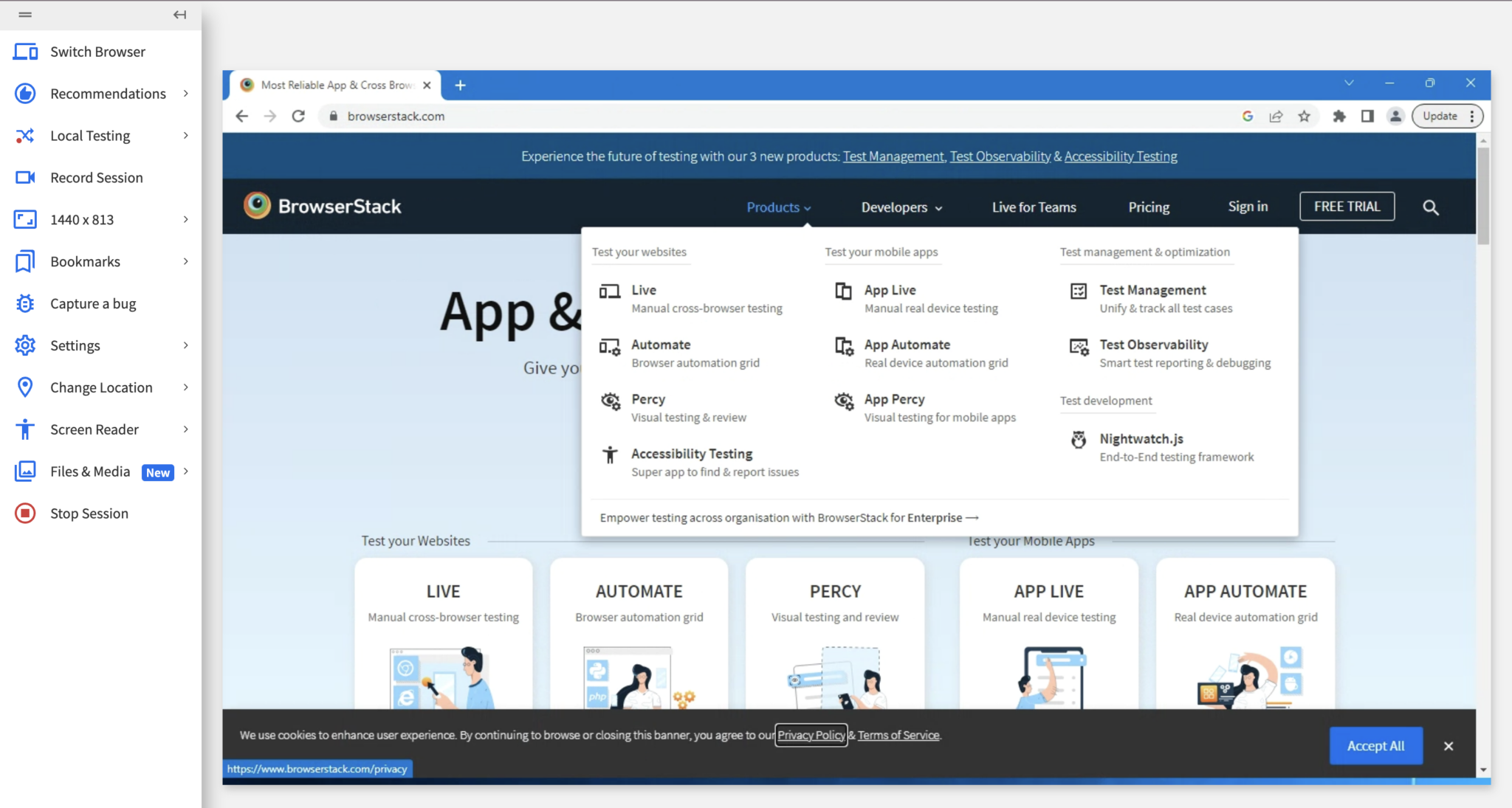
Task: Open the hamburger menu at sidebar top
Action: 25,14
